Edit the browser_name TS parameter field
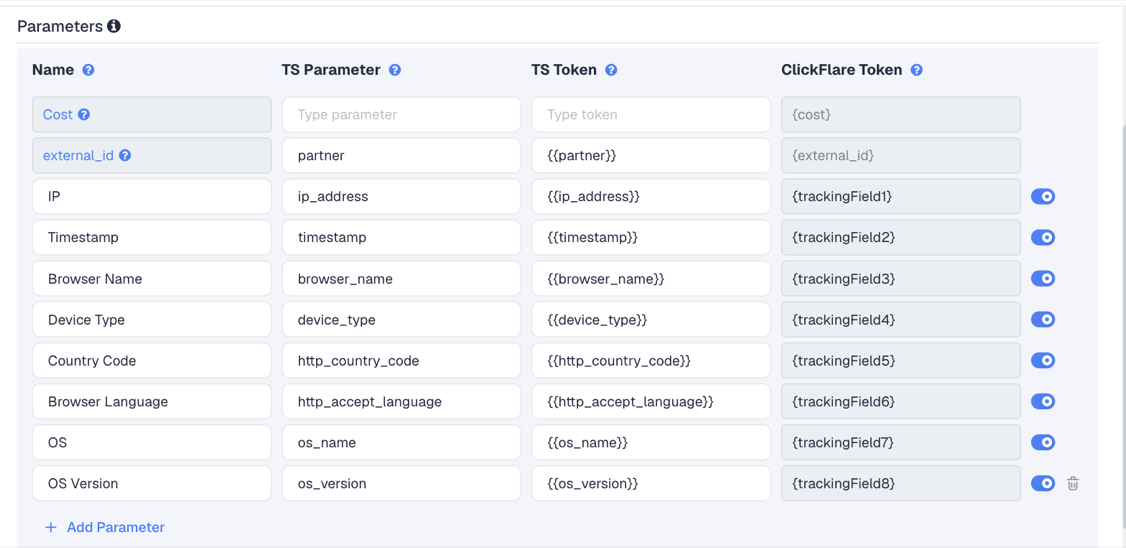The width and height of the screenshot is (1126, 548). tap(401, 278)
